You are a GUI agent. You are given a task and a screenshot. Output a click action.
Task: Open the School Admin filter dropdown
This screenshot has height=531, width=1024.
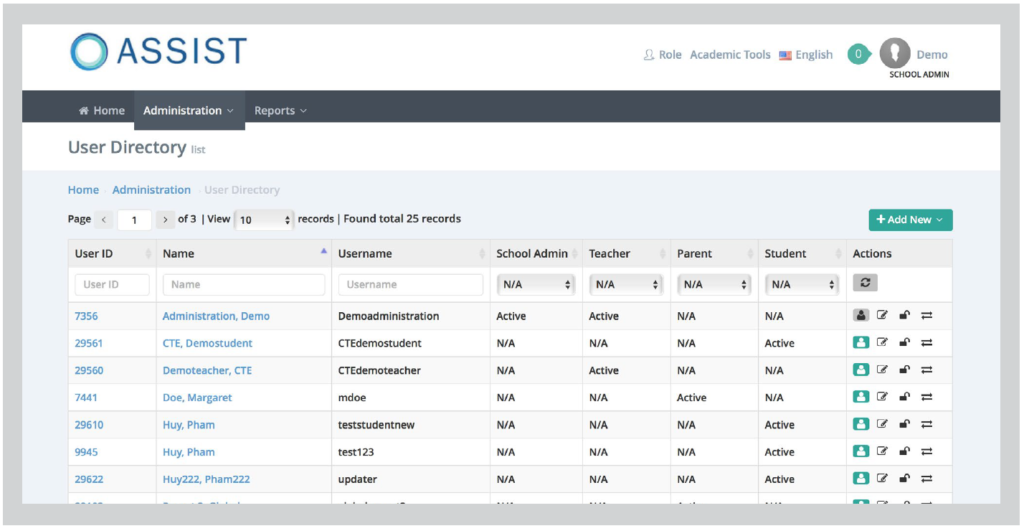(x=536, y=285)
